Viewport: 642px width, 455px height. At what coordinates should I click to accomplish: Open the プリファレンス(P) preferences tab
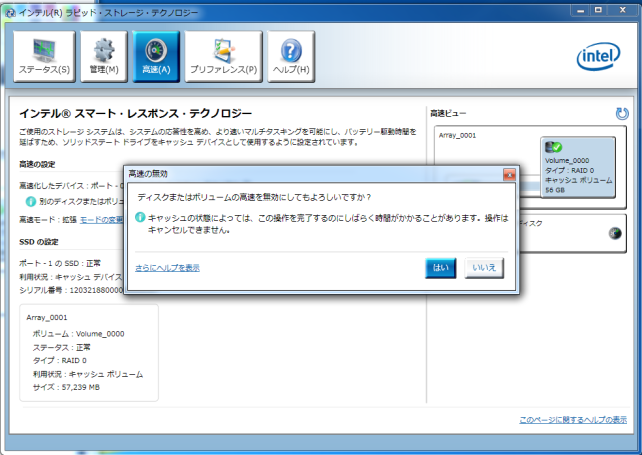point(223,57)
